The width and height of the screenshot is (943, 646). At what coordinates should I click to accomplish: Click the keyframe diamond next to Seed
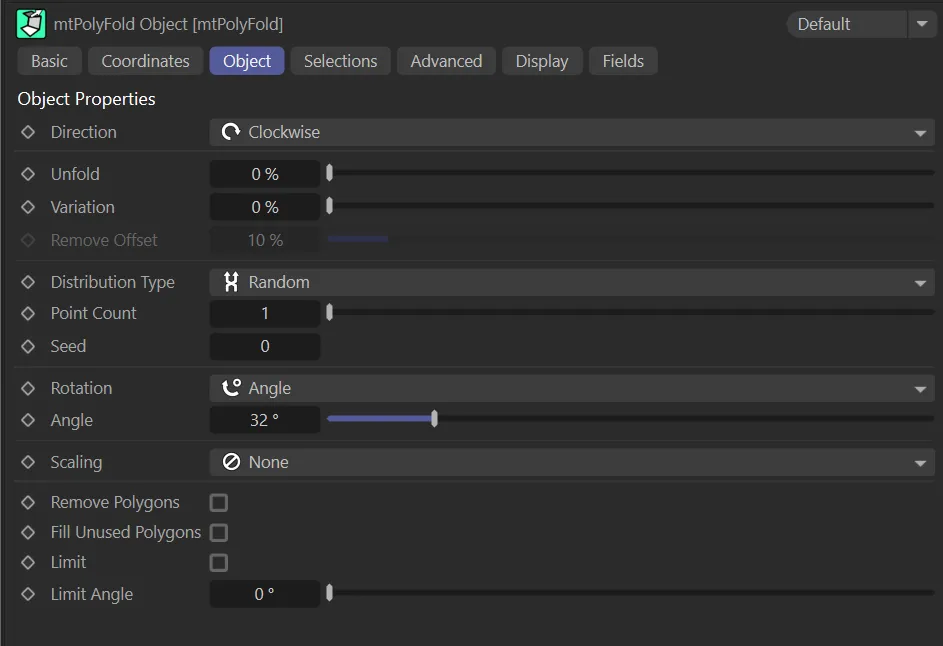(x=28, y=346)
